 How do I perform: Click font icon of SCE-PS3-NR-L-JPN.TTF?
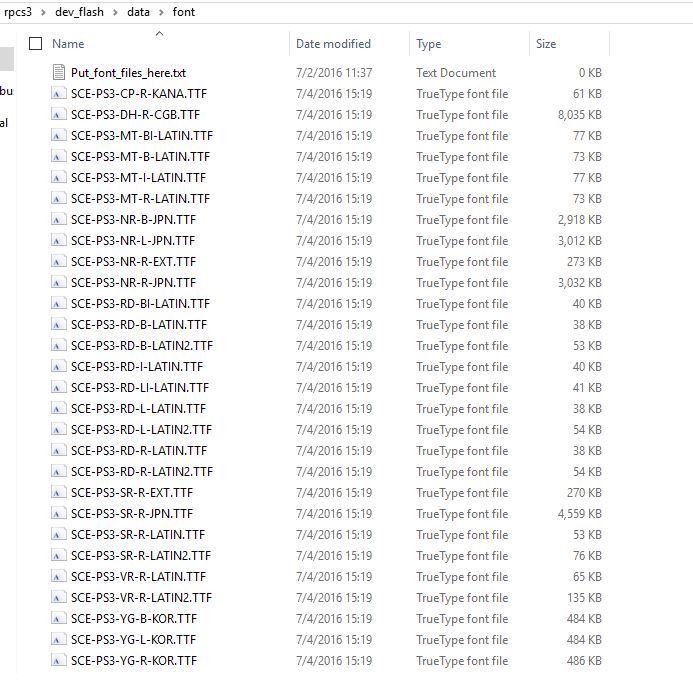(58, 240)
